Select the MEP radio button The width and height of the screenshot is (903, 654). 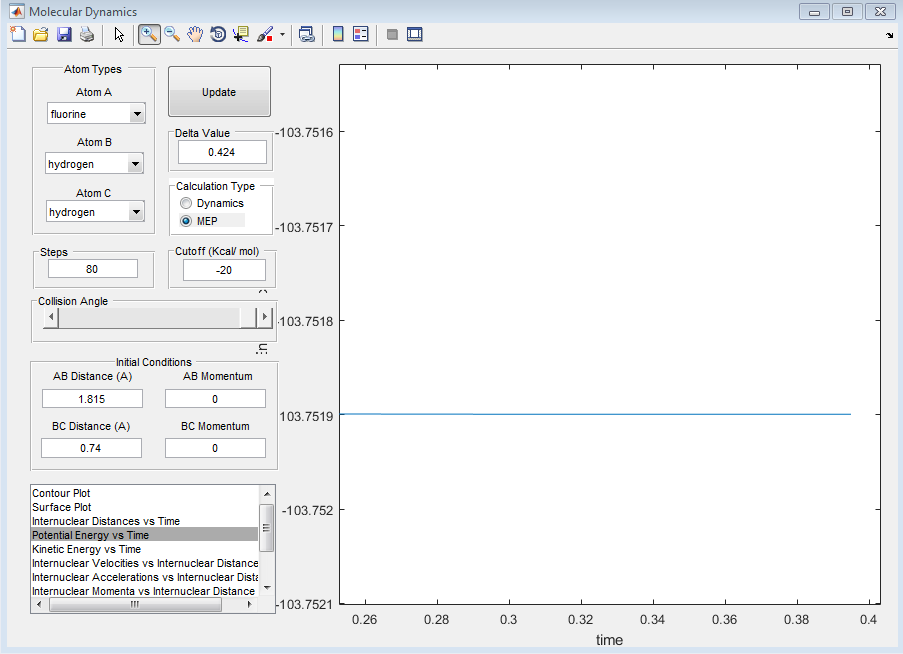(186, 220)
